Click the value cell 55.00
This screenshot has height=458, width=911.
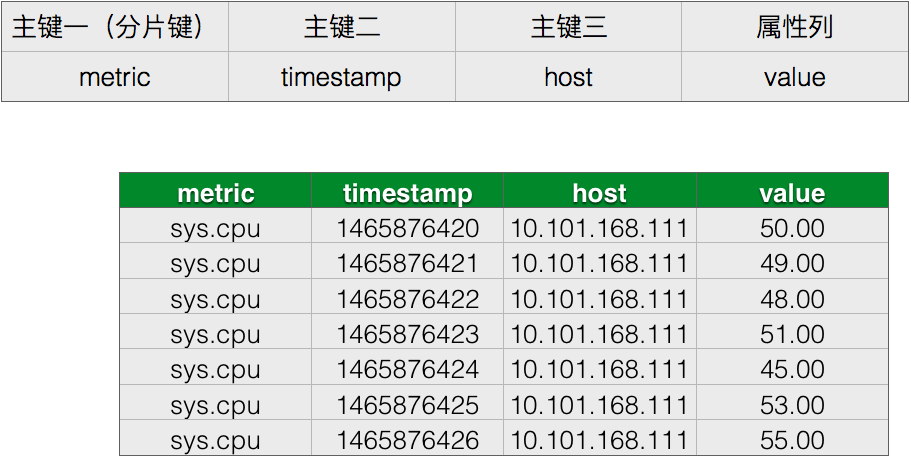click(x=792, y=438)
